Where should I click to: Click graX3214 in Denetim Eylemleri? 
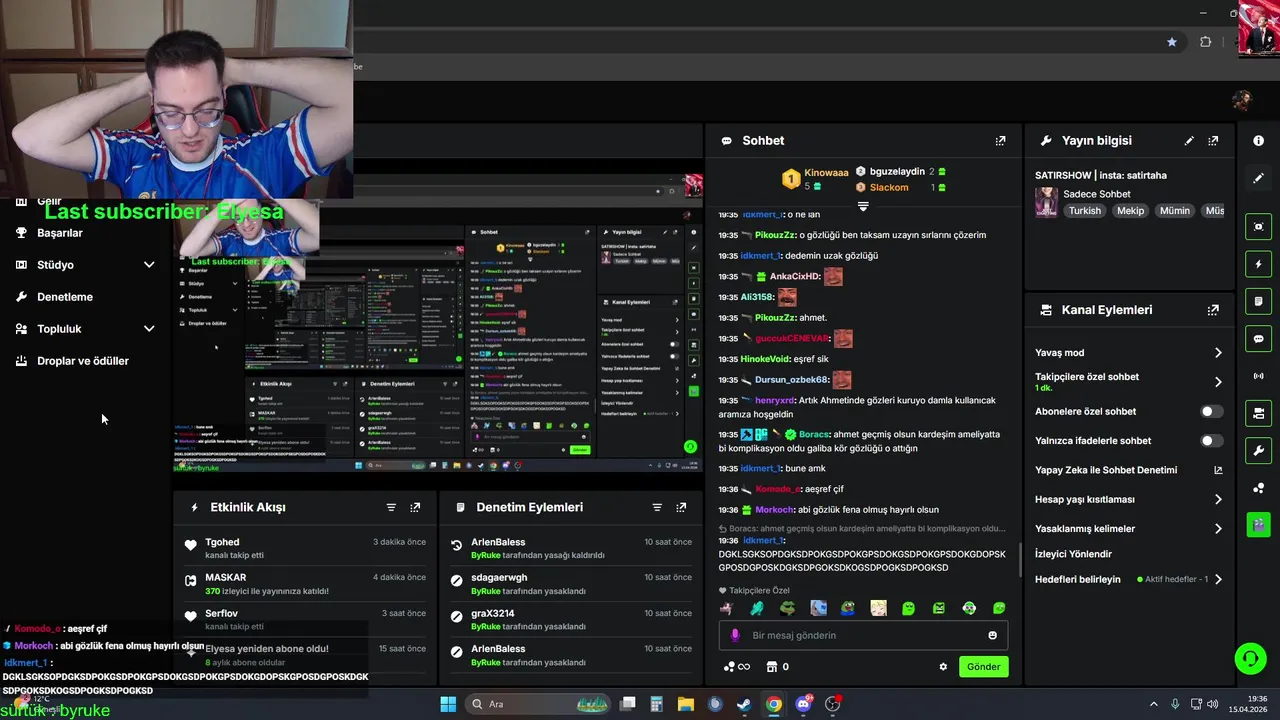[493, 613]
